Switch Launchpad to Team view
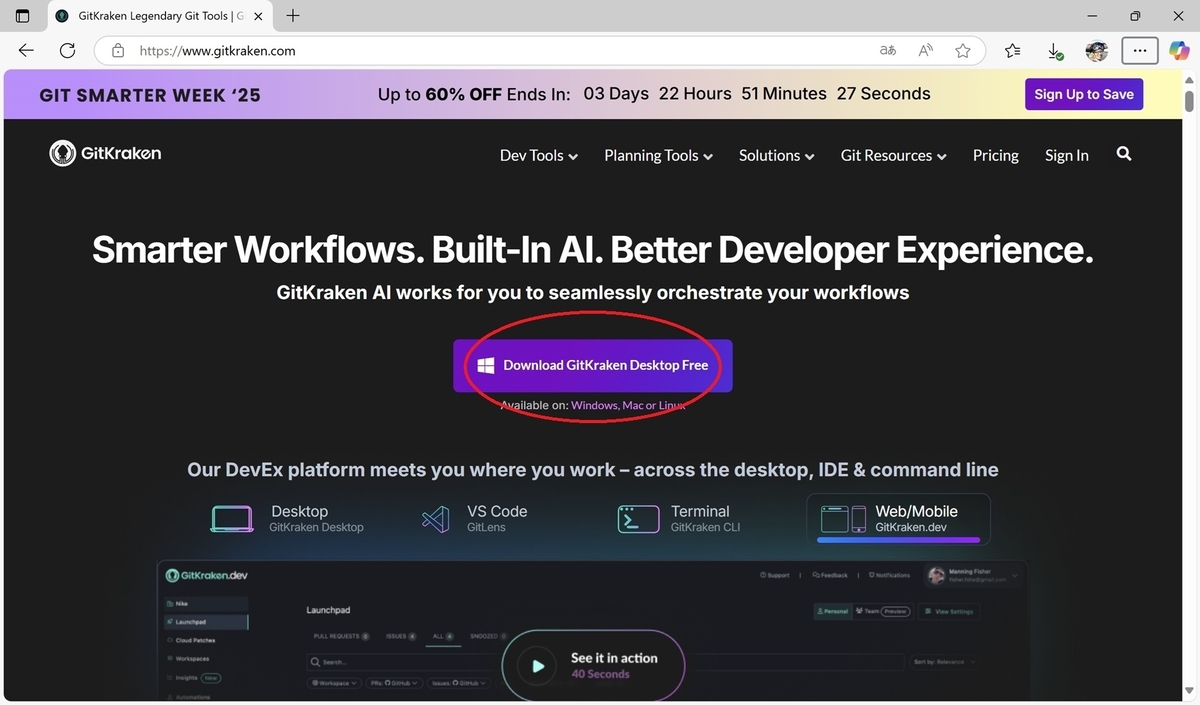The width and height of the screenshot is (1200, 705). click(x=871, y=612)
